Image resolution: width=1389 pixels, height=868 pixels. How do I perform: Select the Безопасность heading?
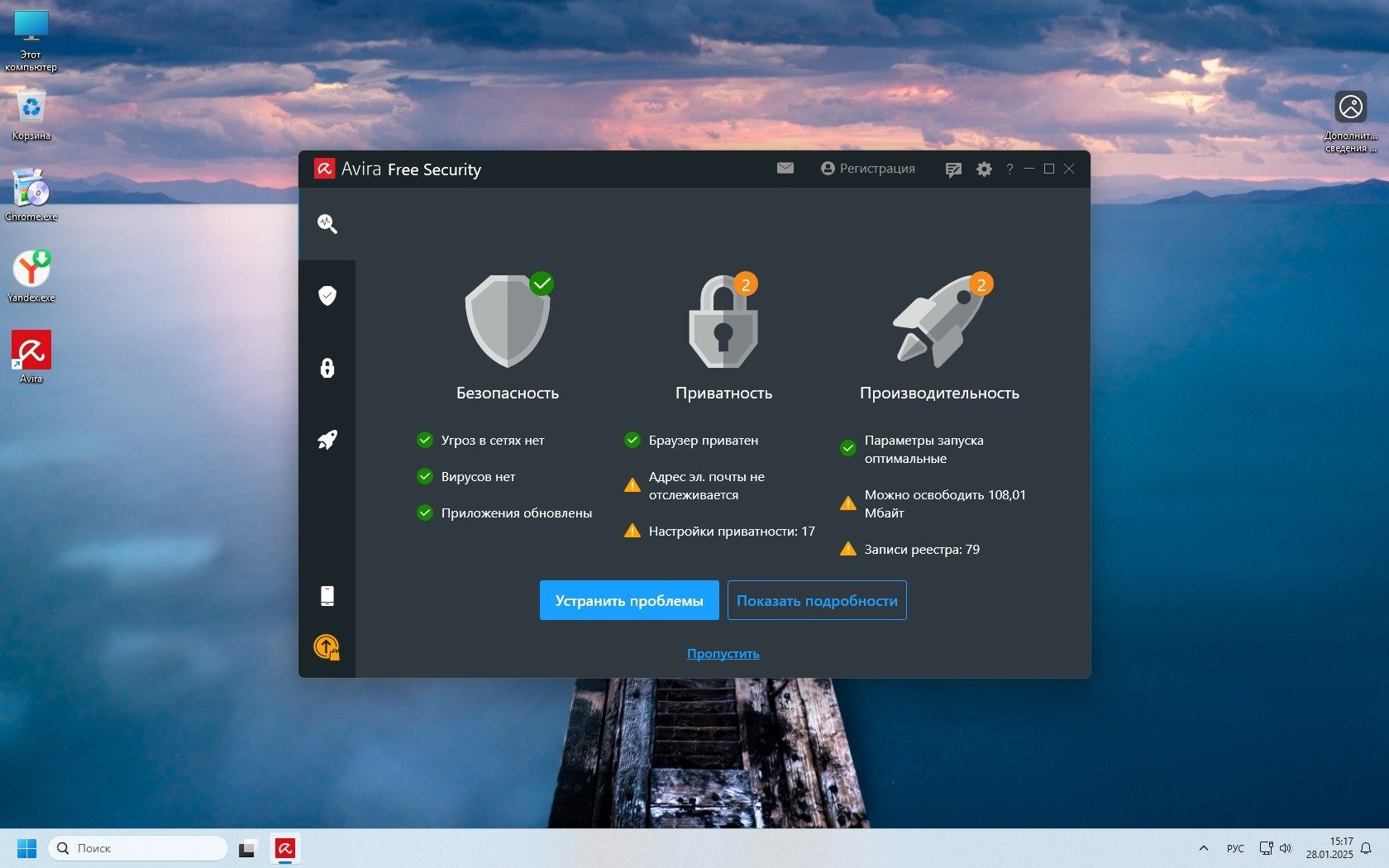point(508,393)
